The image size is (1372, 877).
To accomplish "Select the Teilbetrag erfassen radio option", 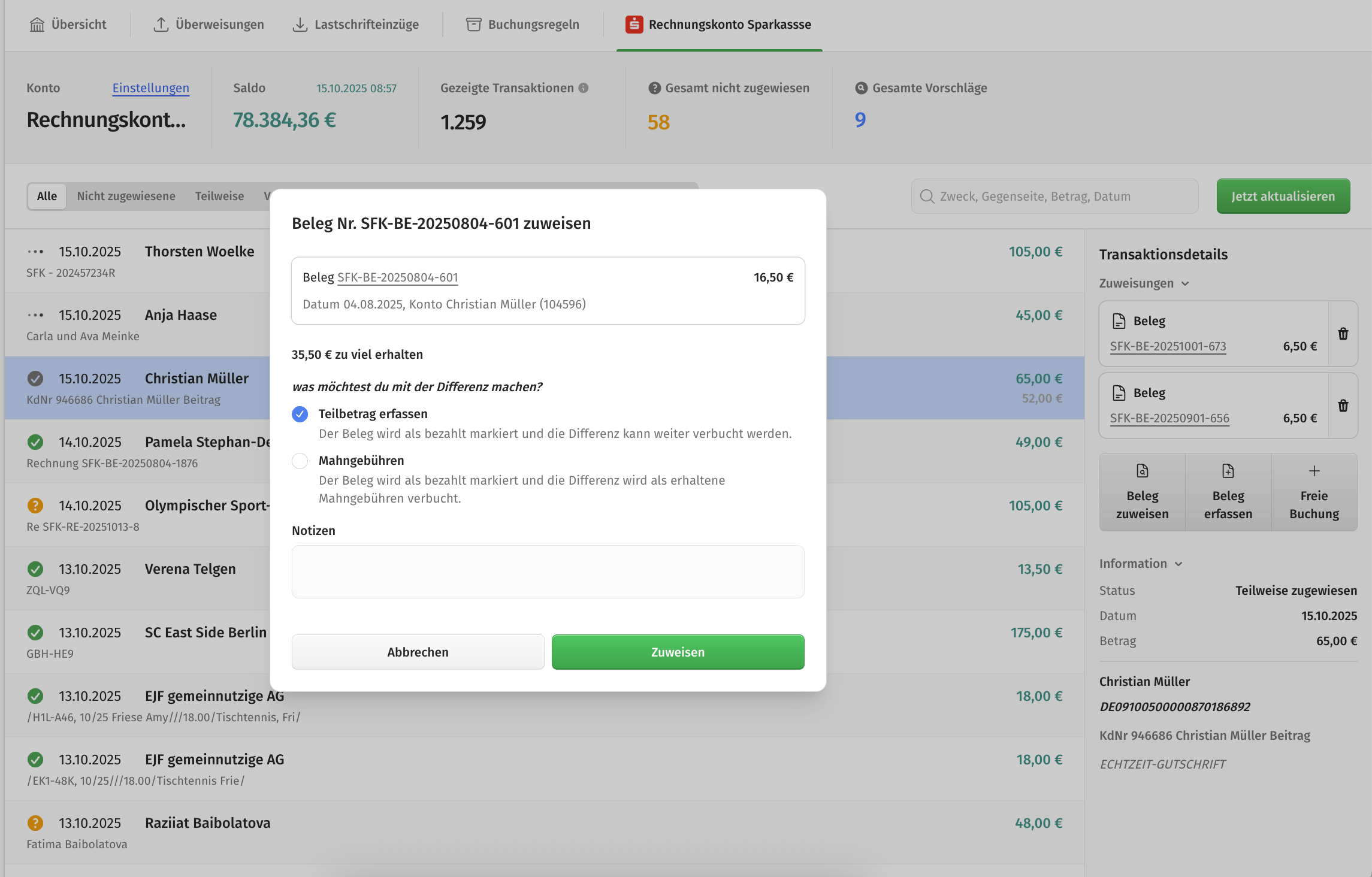I will click(300, 414).
